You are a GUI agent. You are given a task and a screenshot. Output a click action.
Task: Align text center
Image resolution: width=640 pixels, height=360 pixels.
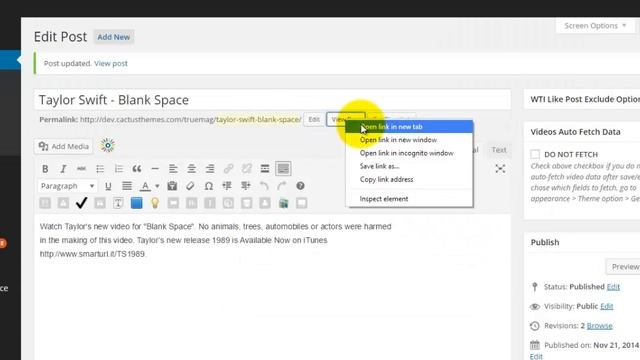(191, 169)
